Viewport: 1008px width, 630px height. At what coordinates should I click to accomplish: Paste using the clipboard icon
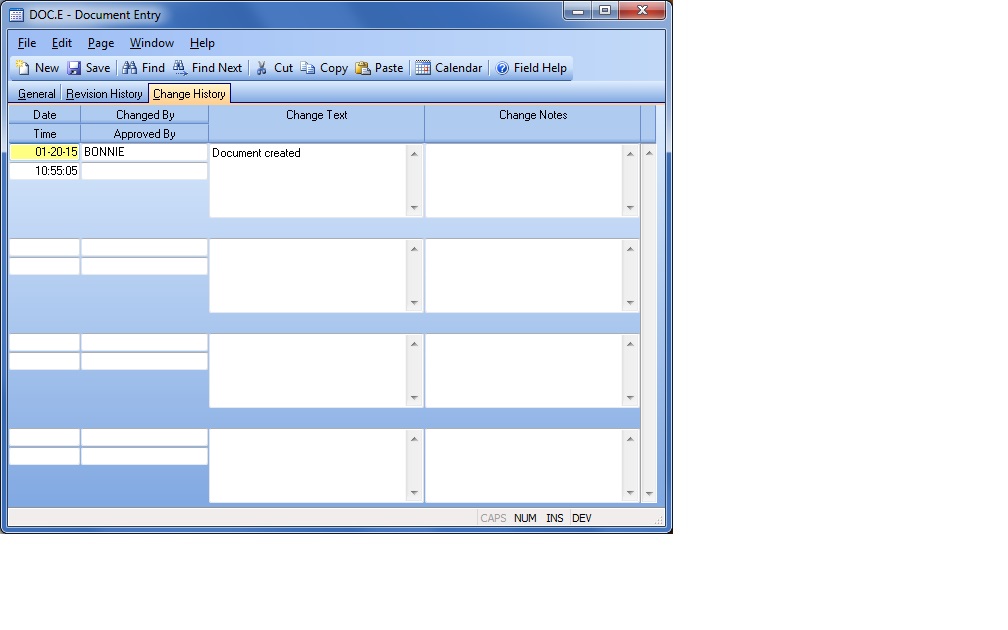[363, 68]
